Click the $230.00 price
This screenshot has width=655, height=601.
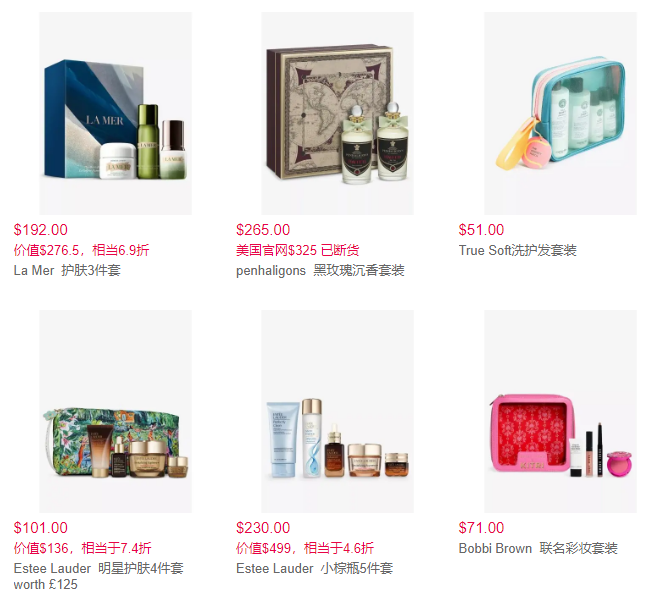[x=263, y=527]
